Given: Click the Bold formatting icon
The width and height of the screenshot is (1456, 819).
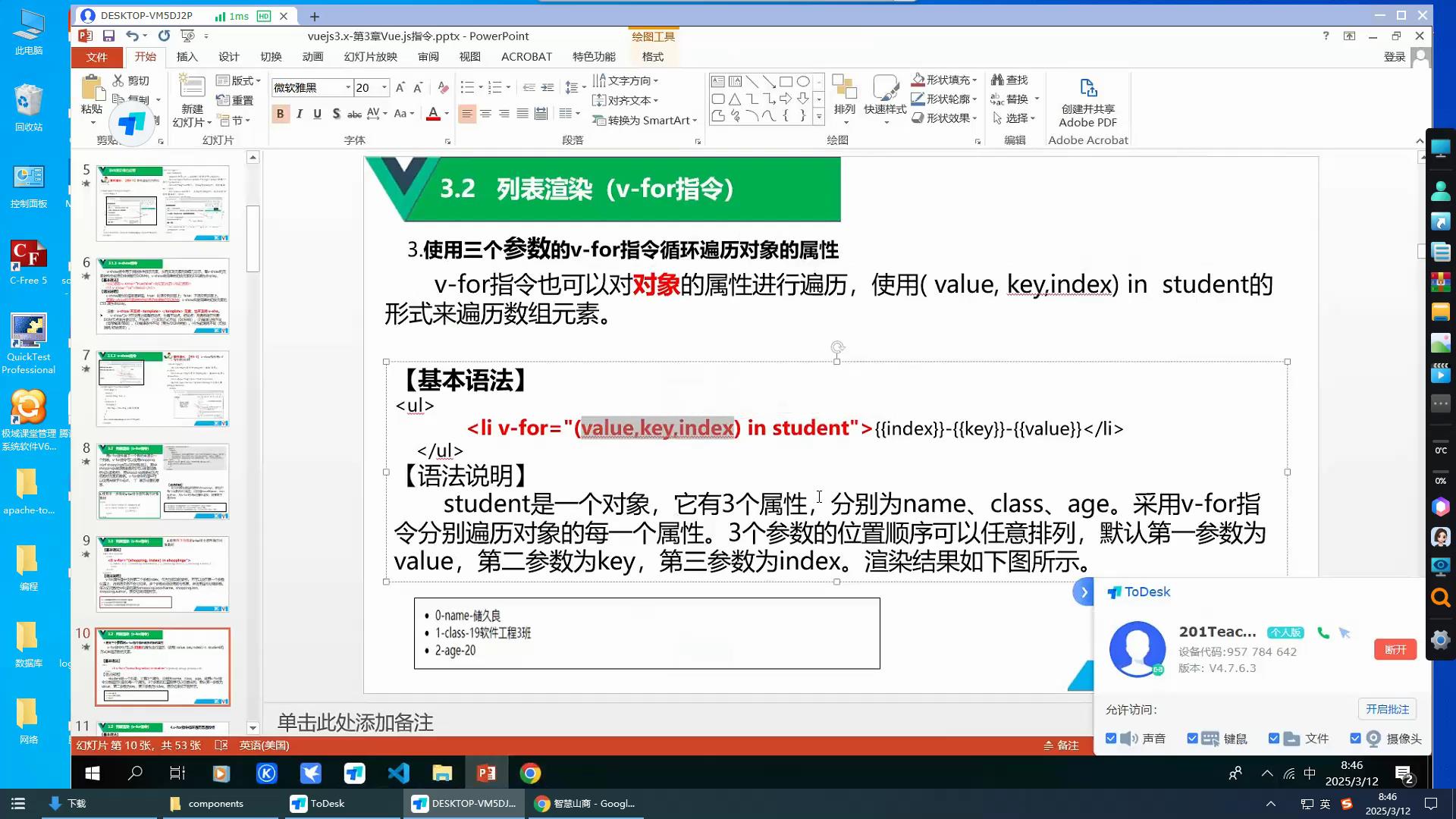Looking at the screenshot, I should coord(280,114).
